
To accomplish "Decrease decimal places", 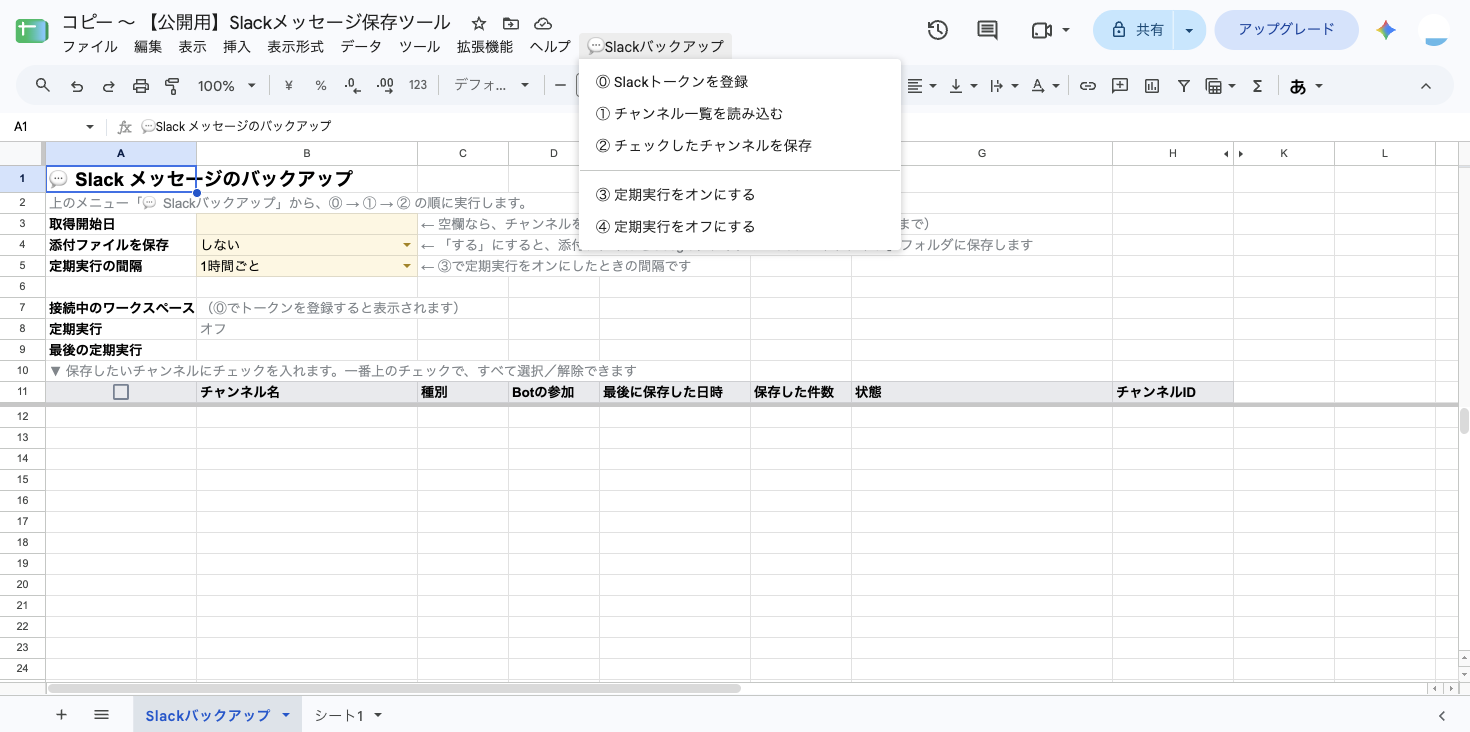I will (352, 86).
